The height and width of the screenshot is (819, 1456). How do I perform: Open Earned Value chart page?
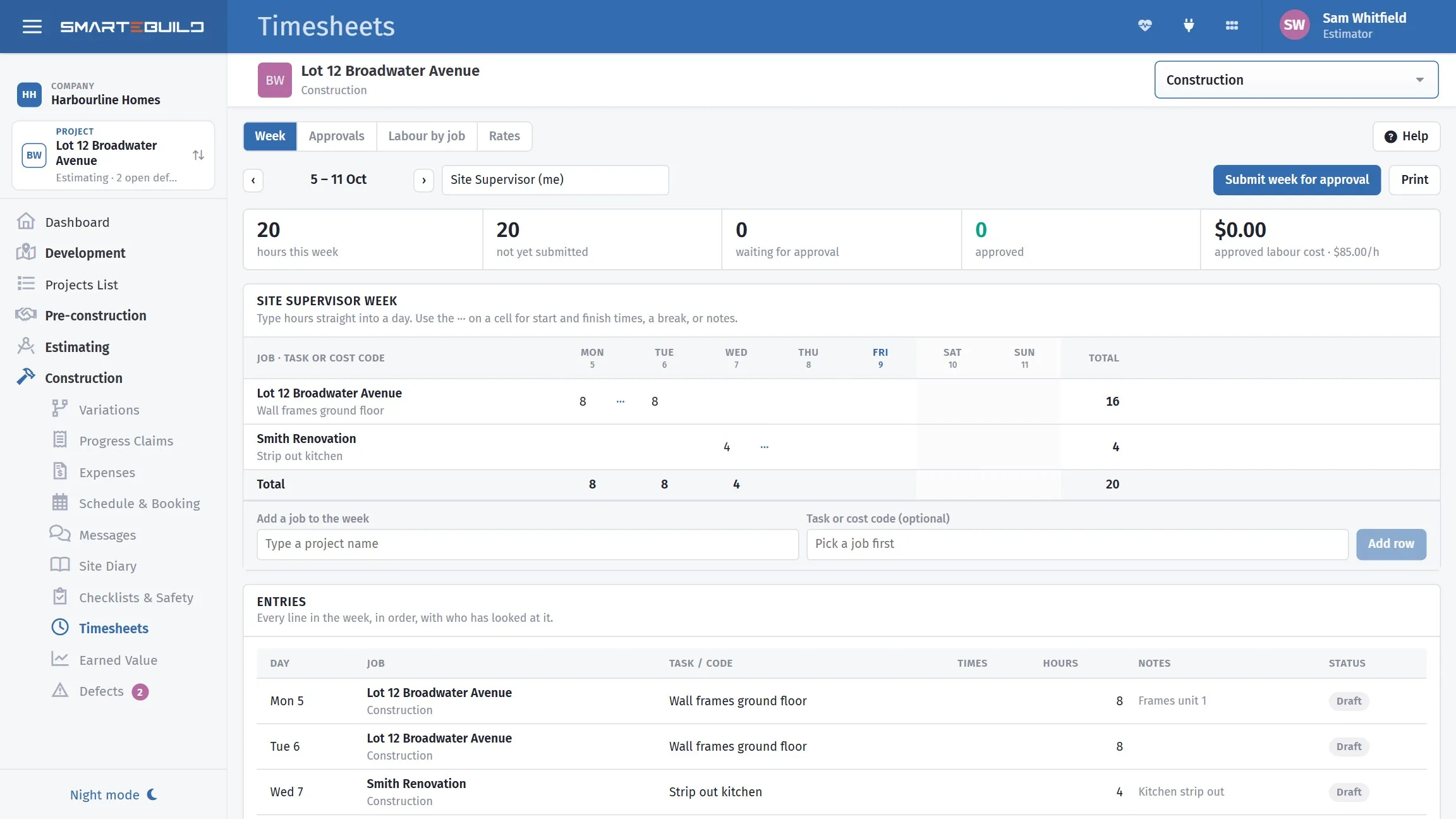pyautogui.click(x=118, y=660)
